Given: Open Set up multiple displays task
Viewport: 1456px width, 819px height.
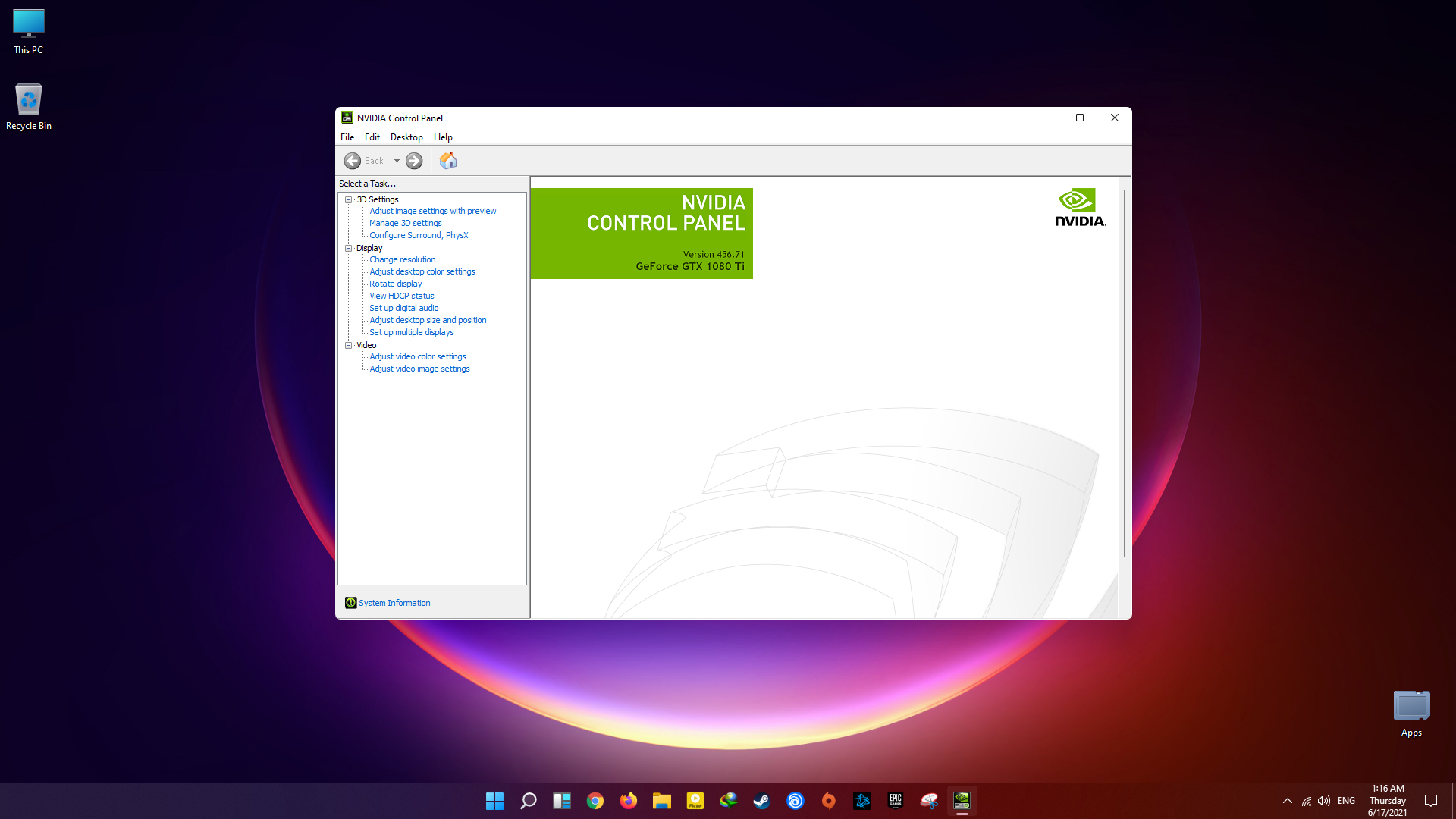Looking at the screenshot, I should (x=412, y=333).
